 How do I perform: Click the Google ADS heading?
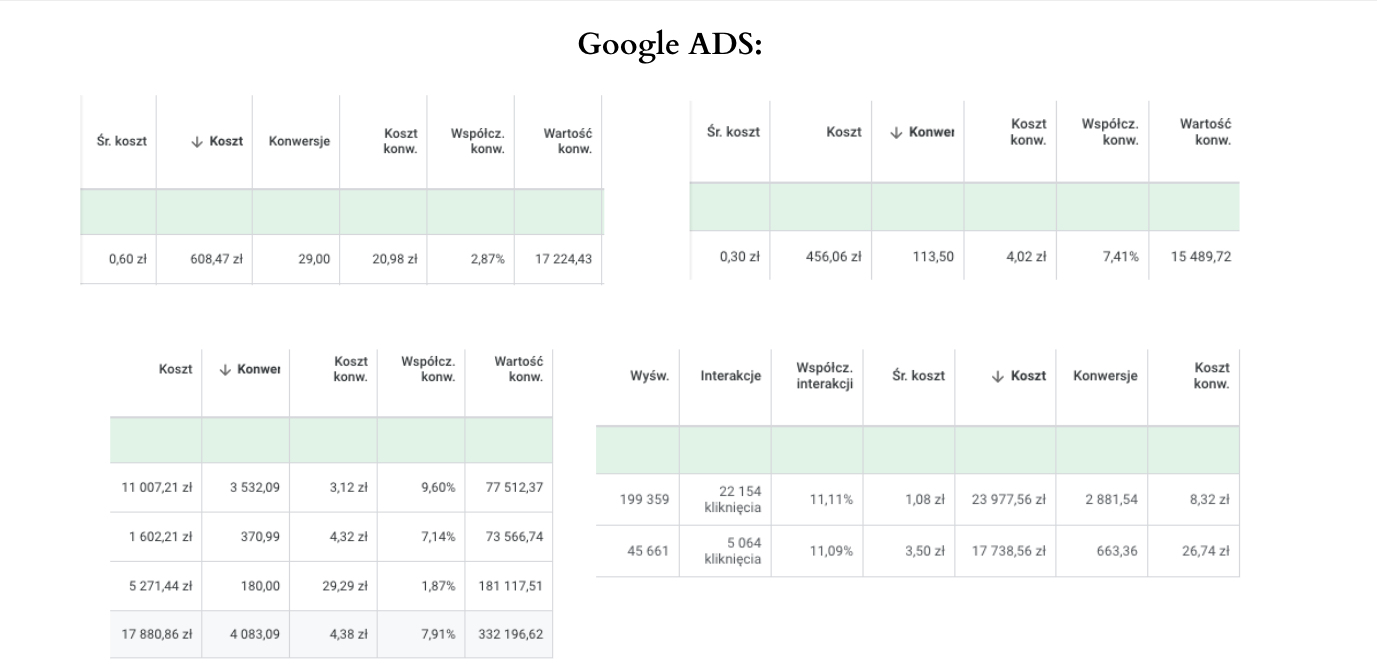(670, 44)
